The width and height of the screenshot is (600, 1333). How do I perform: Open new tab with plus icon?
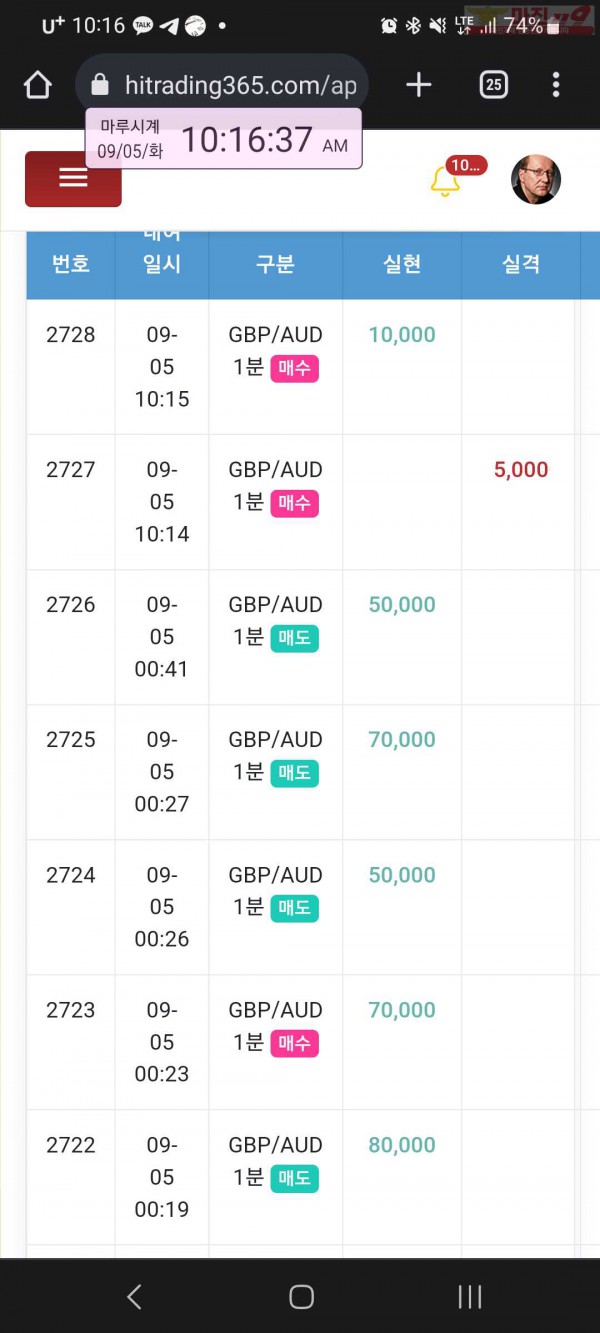click(x=419, y=85)
